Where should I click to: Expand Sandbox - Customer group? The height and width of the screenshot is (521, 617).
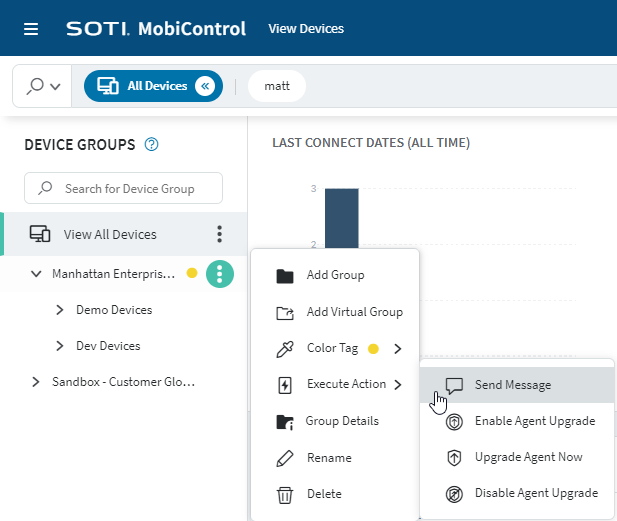37,382
